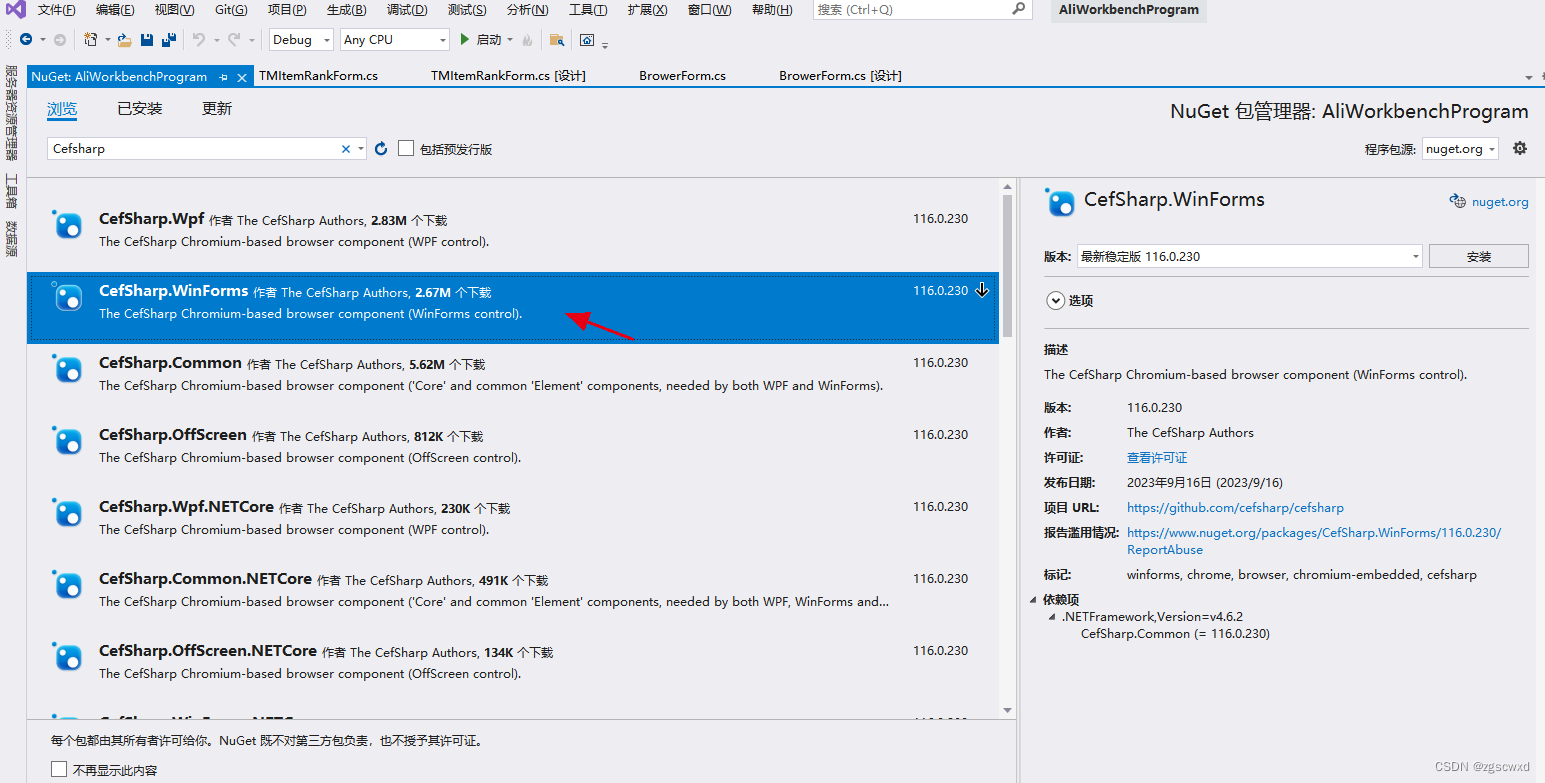This screenshot has height=783, width=1545.
Task: Click the Visual Studio logo icon
Action: 15,10
